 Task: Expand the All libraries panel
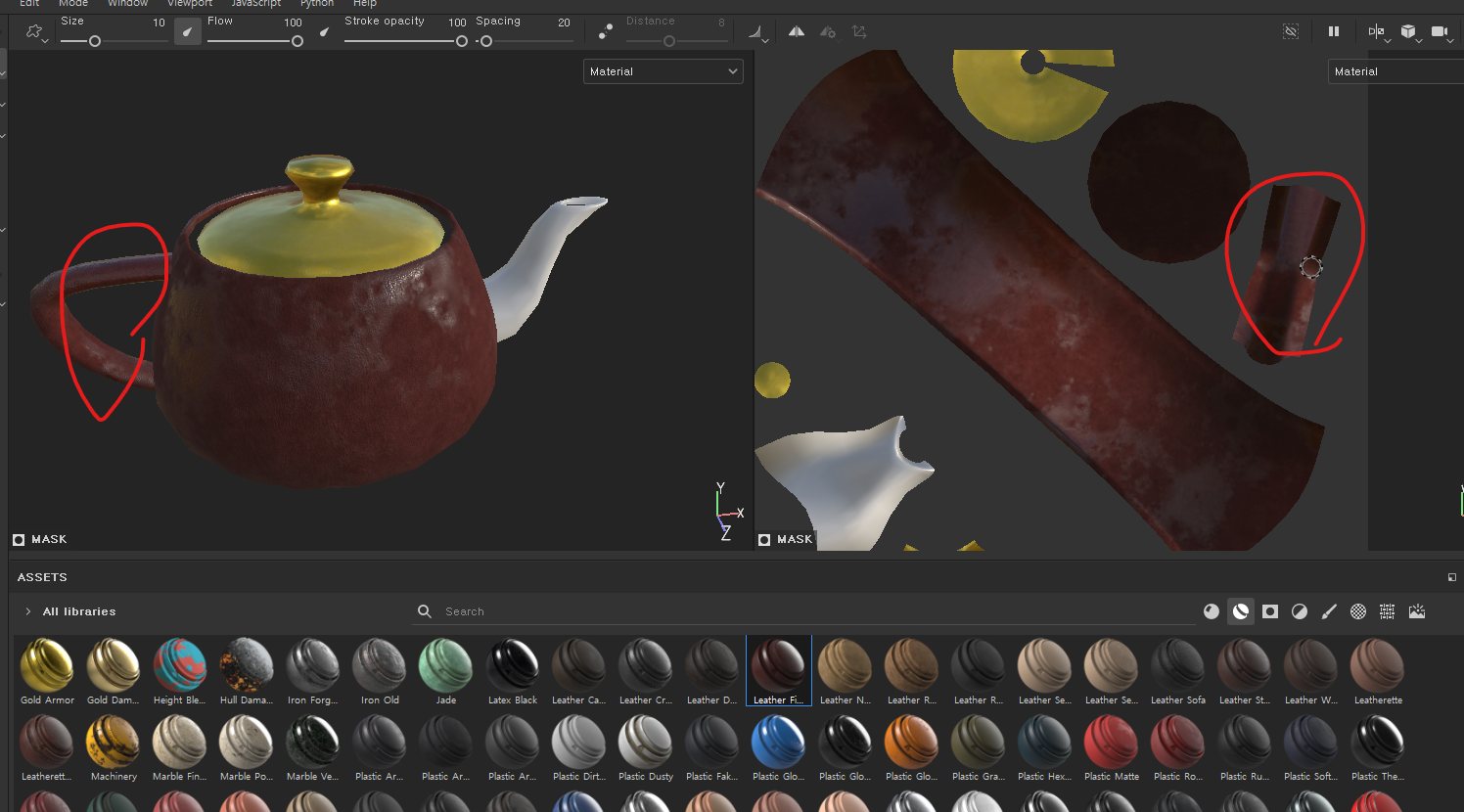point(28,611)
